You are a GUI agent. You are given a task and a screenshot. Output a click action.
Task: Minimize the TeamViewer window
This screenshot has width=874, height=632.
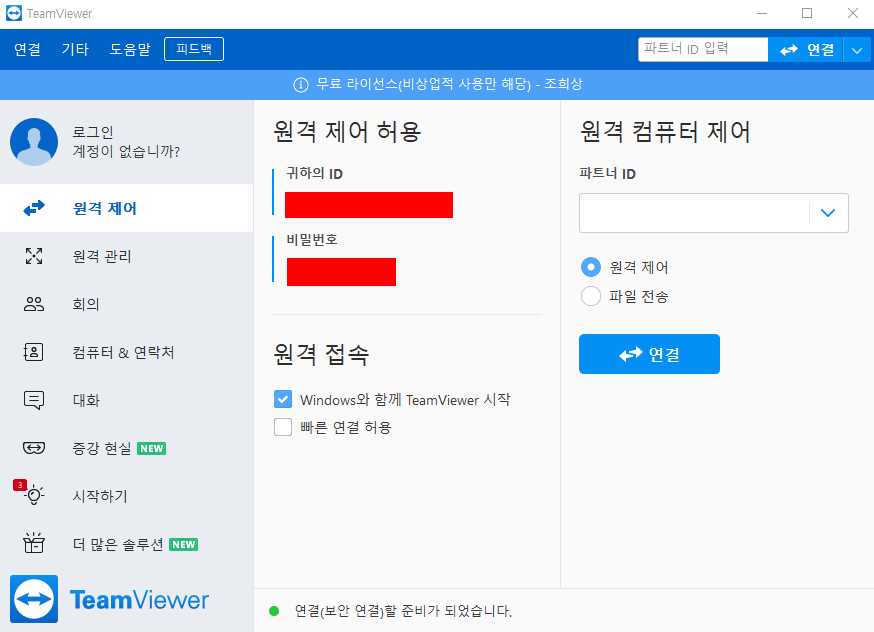tap(762, 13)
